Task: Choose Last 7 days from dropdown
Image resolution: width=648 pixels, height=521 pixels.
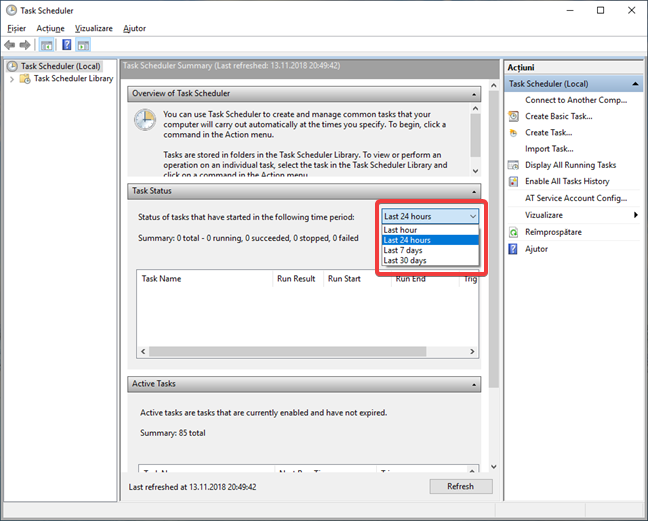Action: tap(430, 250)
